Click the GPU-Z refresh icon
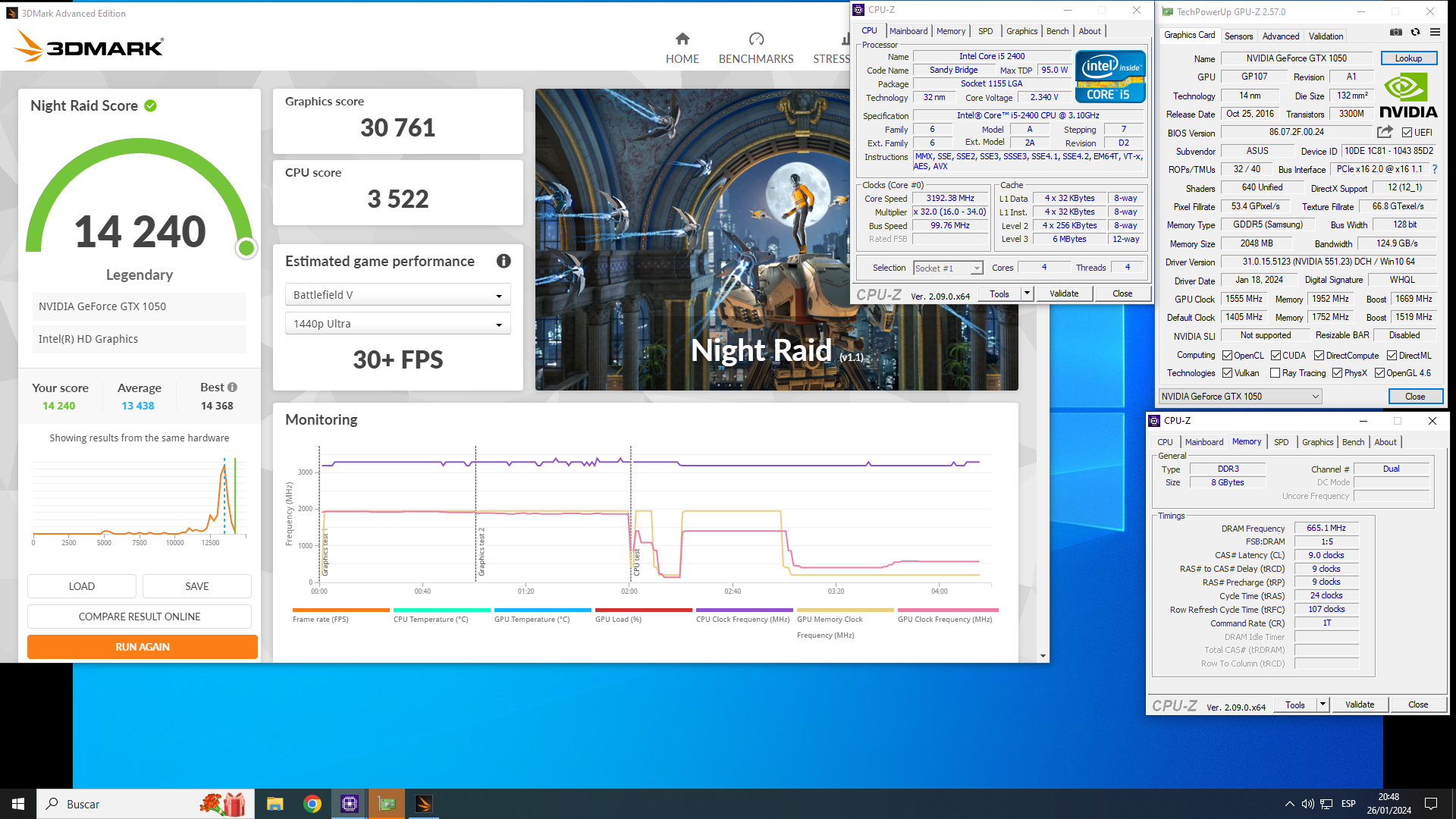Screen dimensions: 1456x819 (x=1415, y=32)
